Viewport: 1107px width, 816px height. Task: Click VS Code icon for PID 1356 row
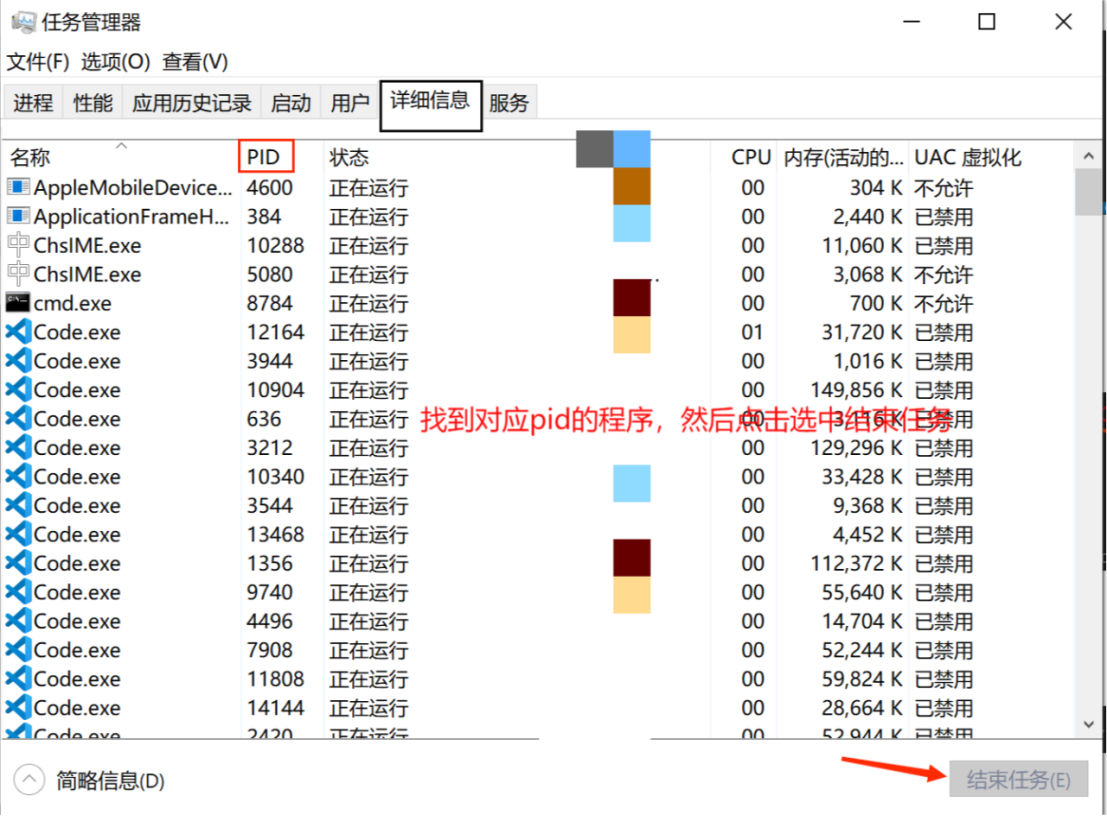[19, 563]
